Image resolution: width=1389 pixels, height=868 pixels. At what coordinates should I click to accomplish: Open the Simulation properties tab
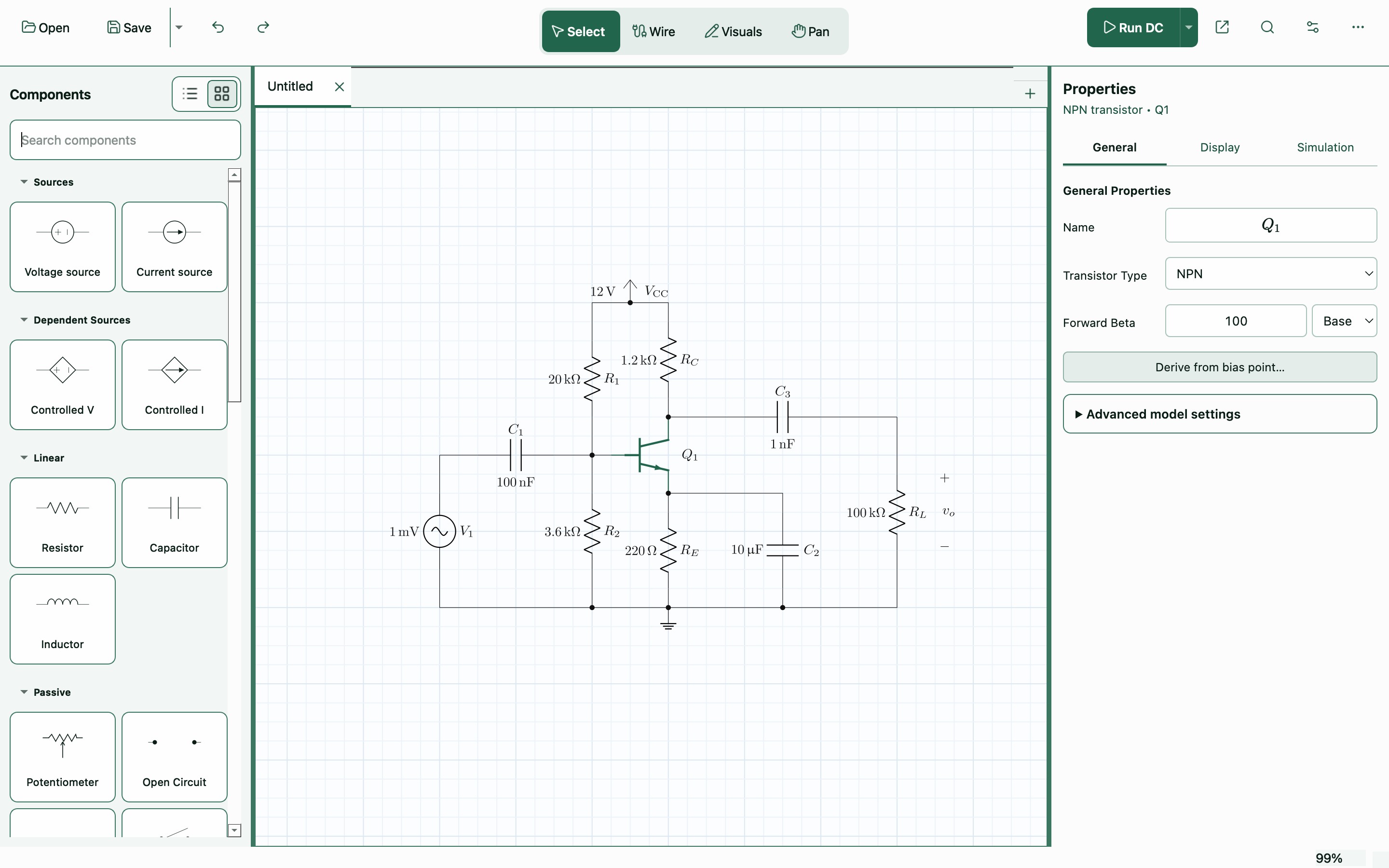point(1325,148)
